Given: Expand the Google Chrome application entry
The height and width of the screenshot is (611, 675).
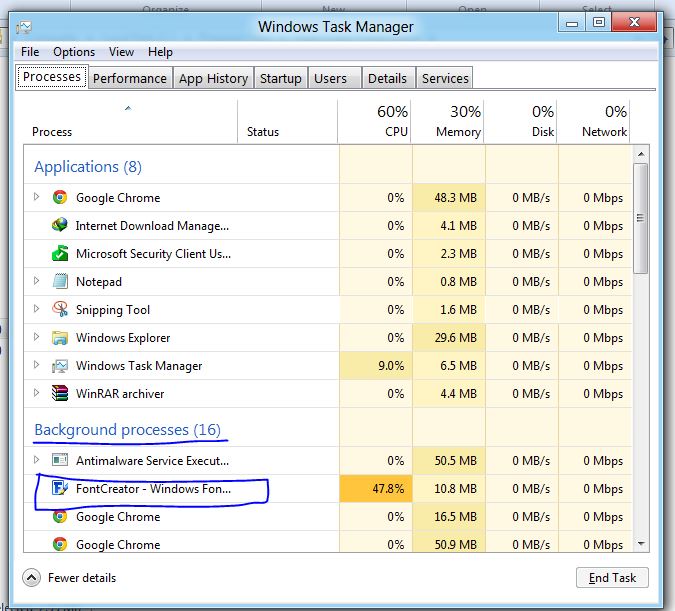Looking at the screenshot, I should point(37,197).
